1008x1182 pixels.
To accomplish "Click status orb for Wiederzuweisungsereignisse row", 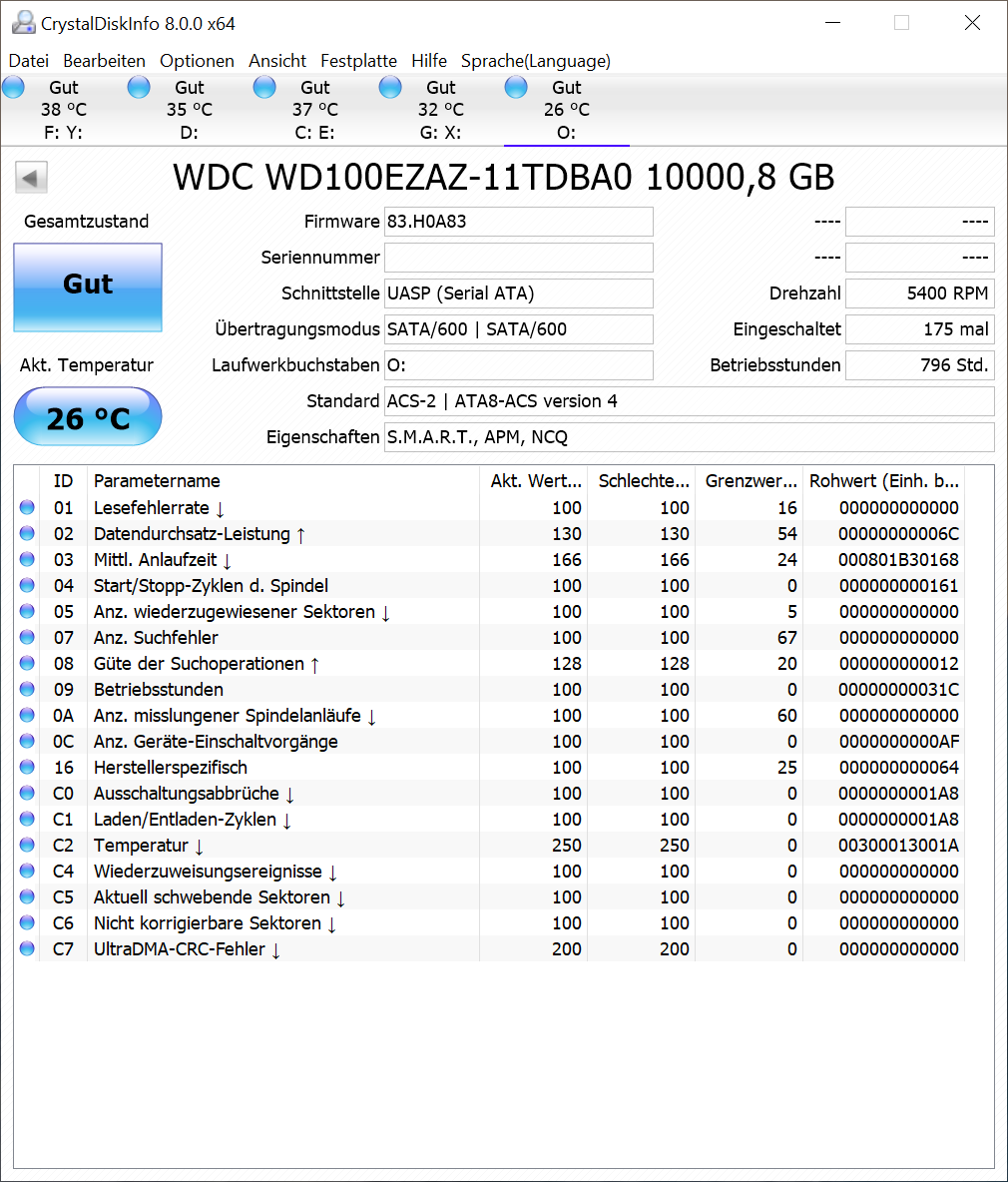I will [27, 872].
